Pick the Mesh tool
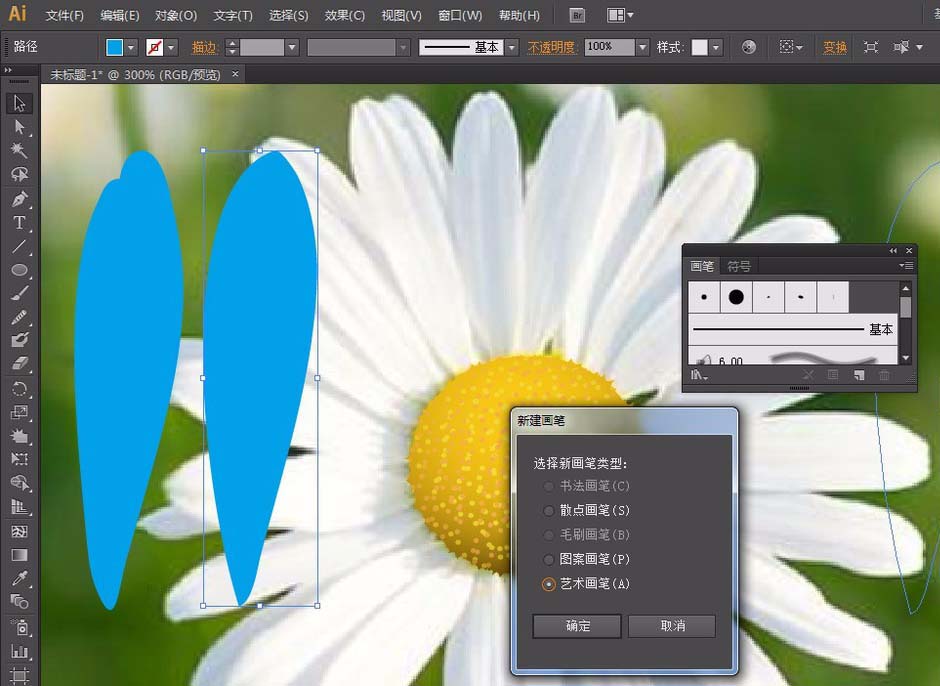940x686 pixels. click(19, 531)
